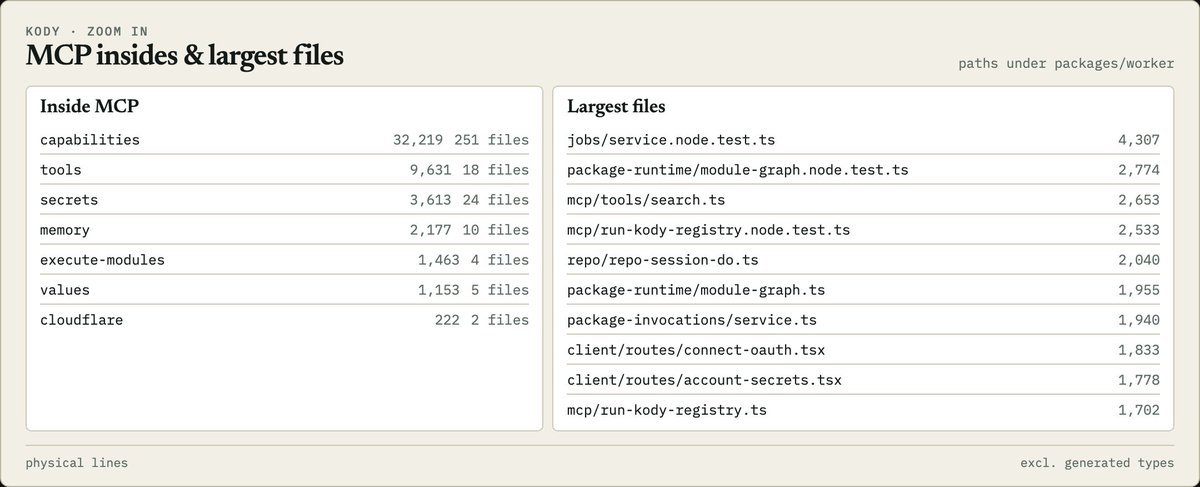The width and height of the screenshot is (1200, 487).
Task: Pick the values row with 5 files
Action: [284, 290]
